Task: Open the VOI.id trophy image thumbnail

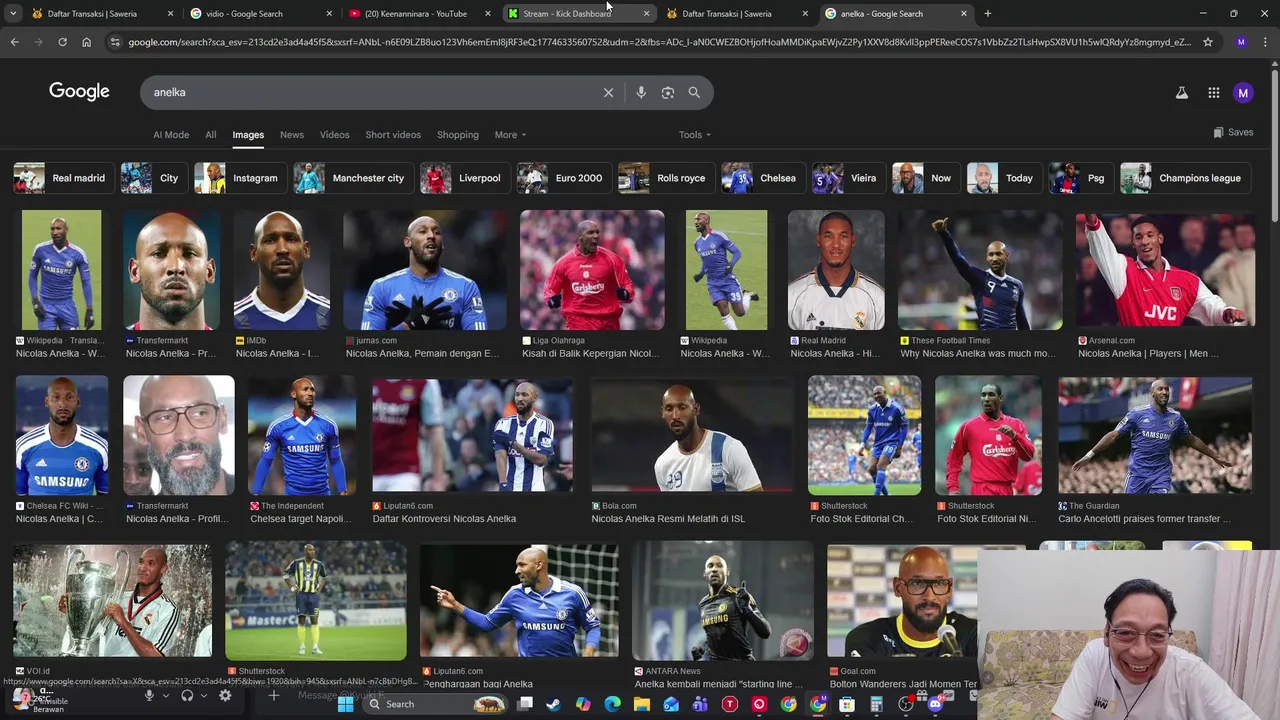Action: point(112,600)
